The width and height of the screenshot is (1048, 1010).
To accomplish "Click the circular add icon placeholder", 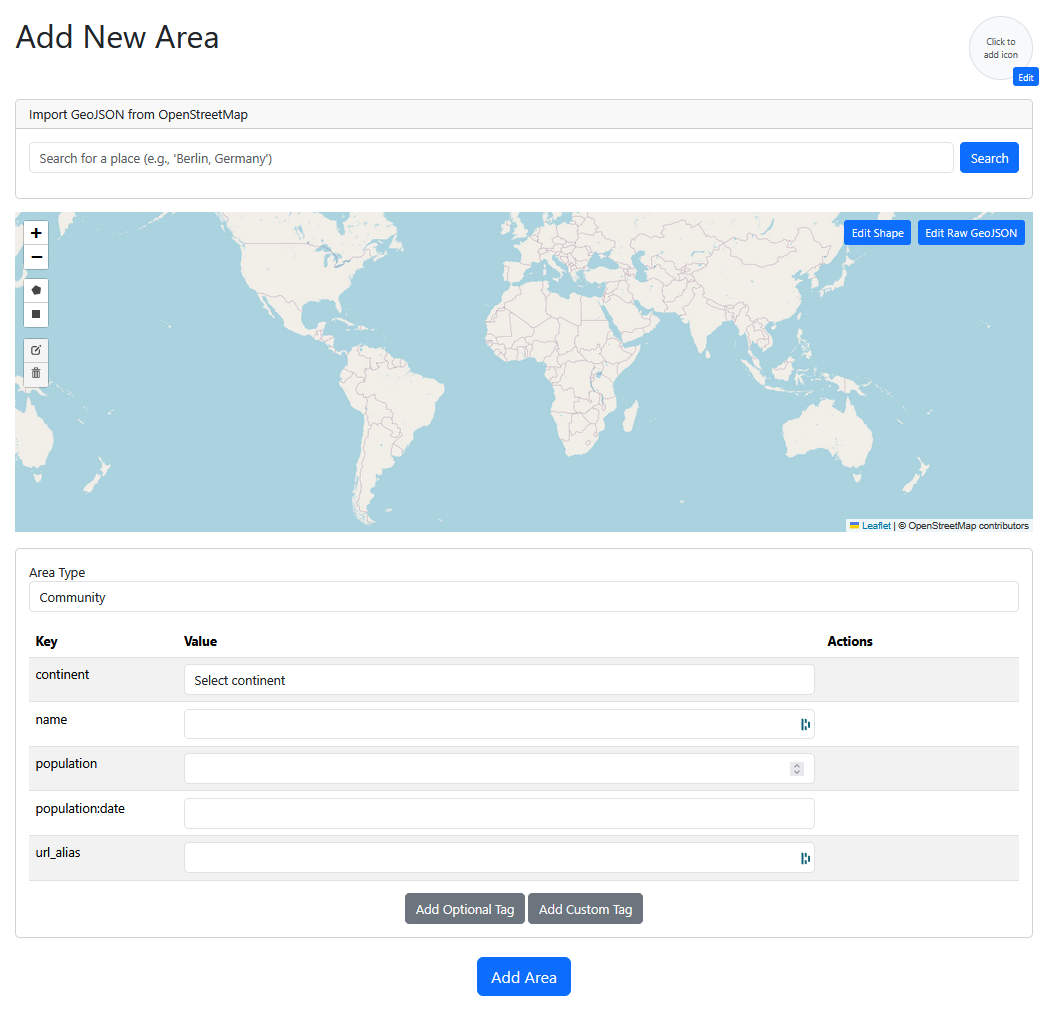I will [1000, 48].
